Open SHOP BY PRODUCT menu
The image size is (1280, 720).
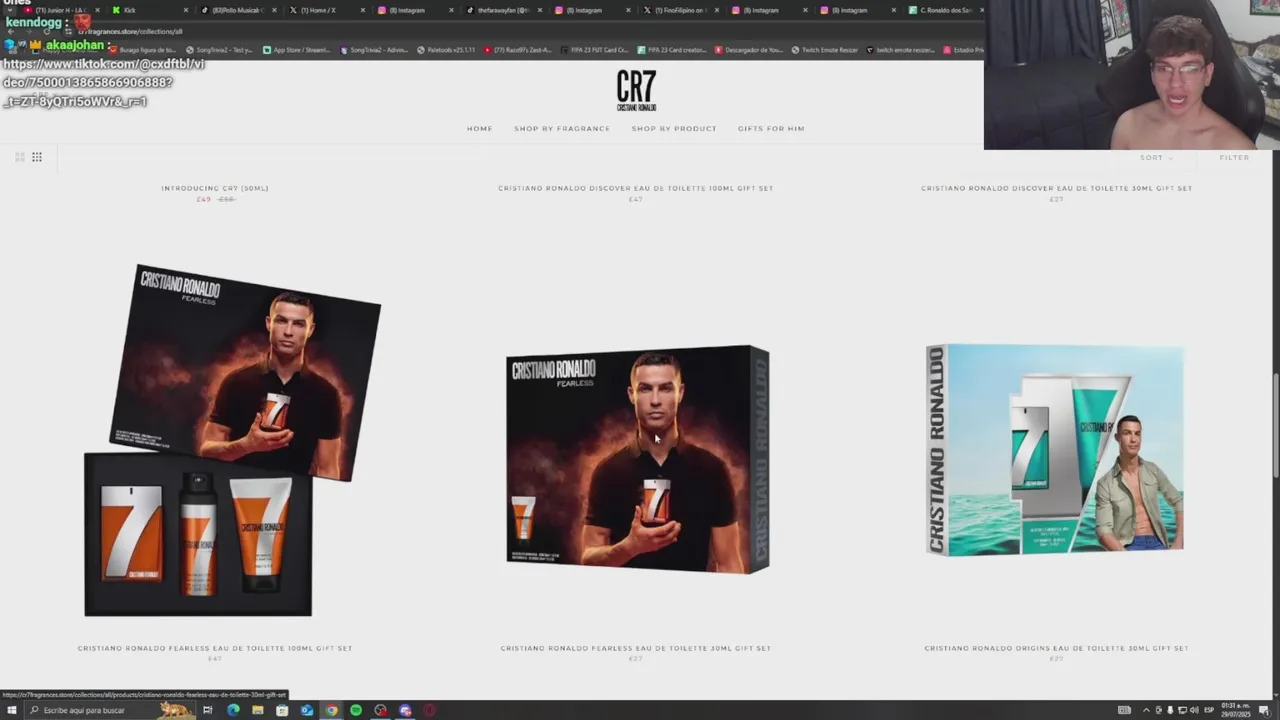[674, 128]
